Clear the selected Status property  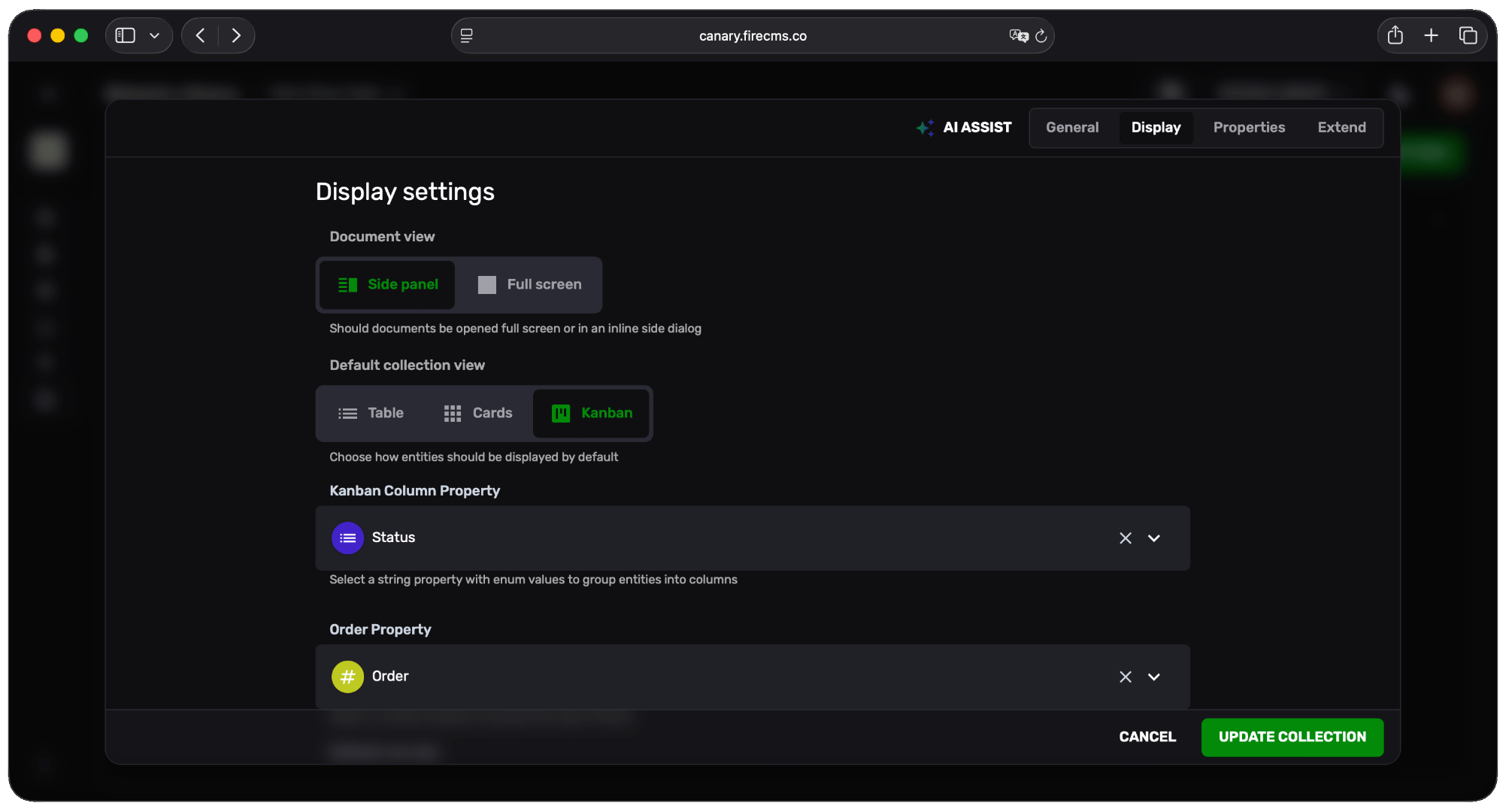pos(1125,538)
